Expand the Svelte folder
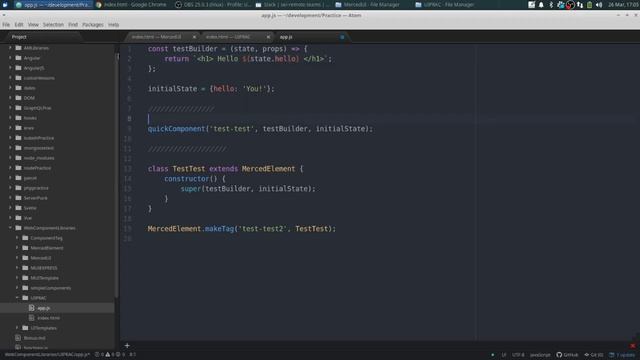 click(x=10, y=208)
